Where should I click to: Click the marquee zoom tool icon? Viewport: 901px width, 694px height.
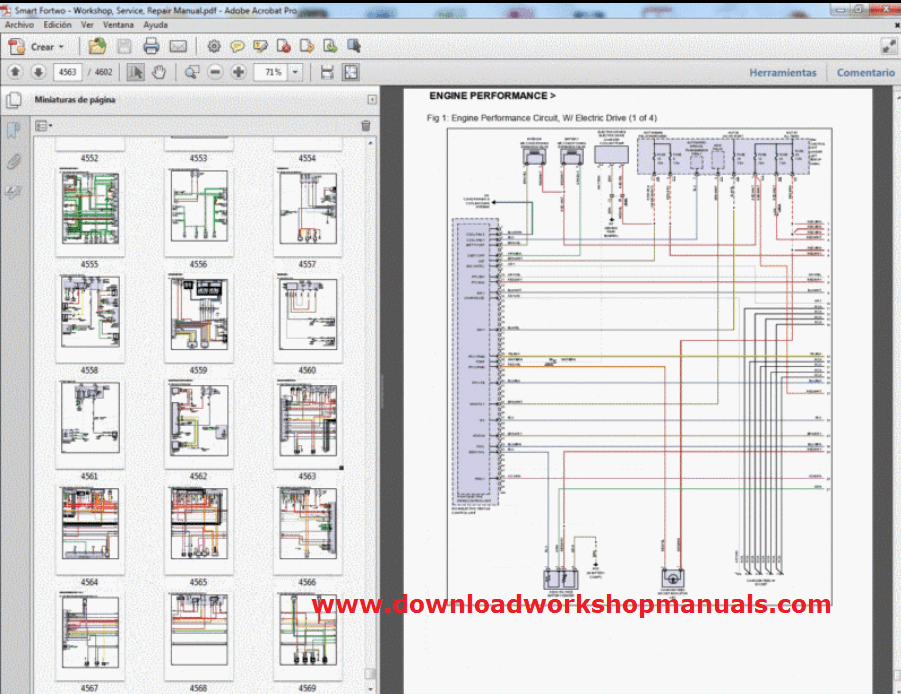(x=192, y=72)
